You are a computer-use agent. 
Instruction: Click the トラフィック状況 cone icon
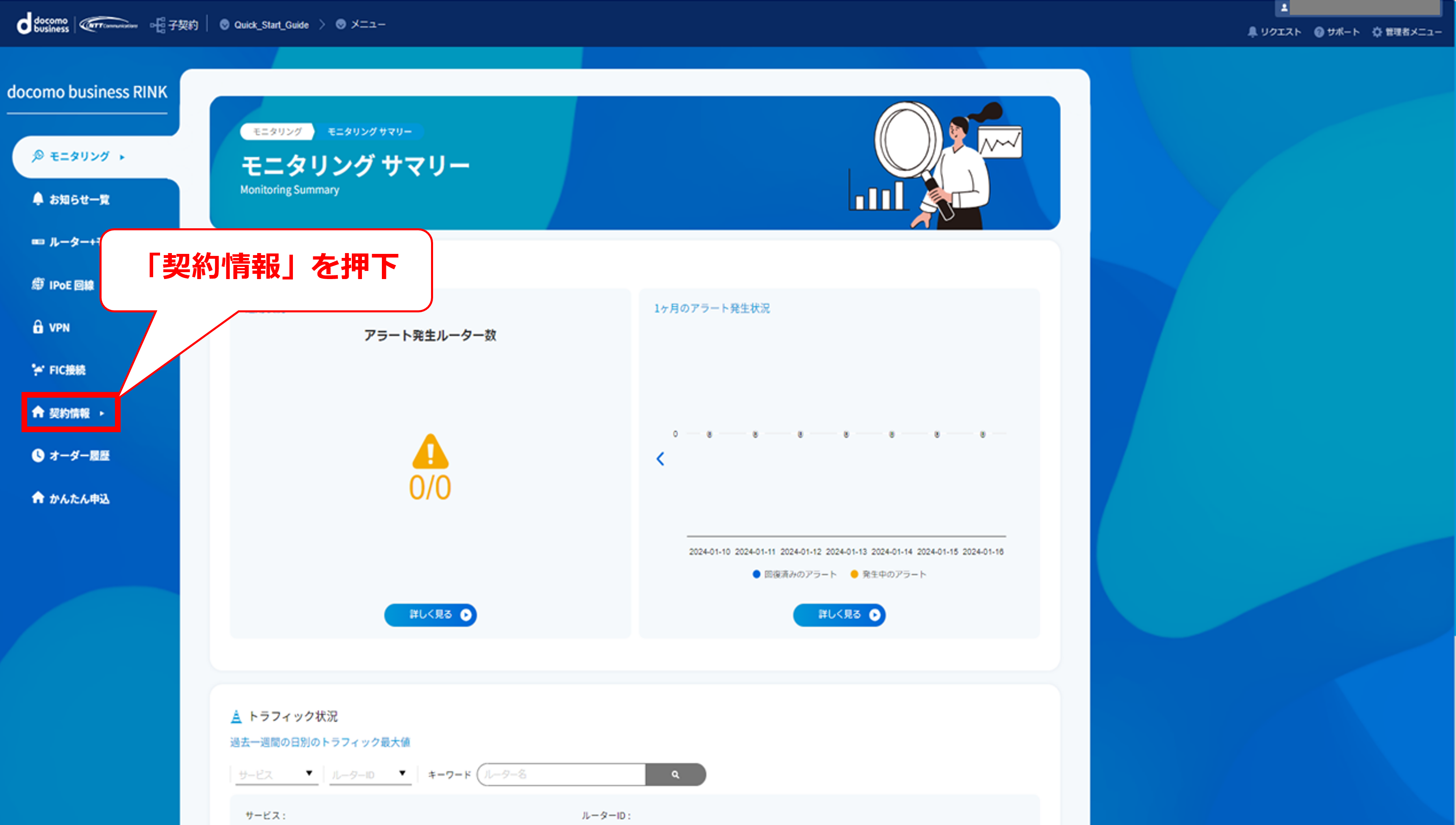tap(236, 717)
